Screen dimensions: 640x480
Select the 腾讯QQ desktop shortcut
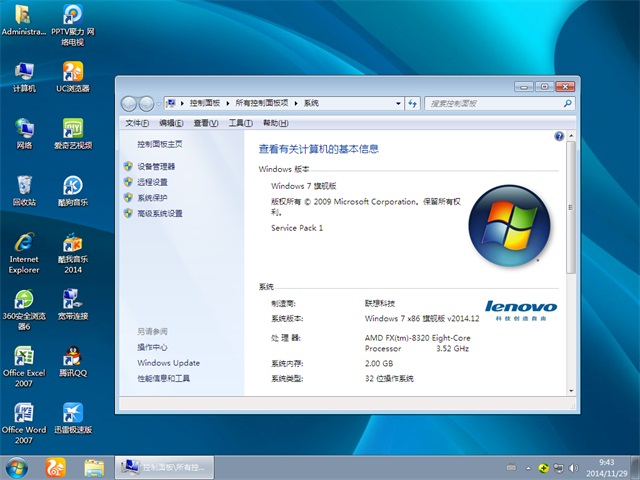[x=72, y=361]
